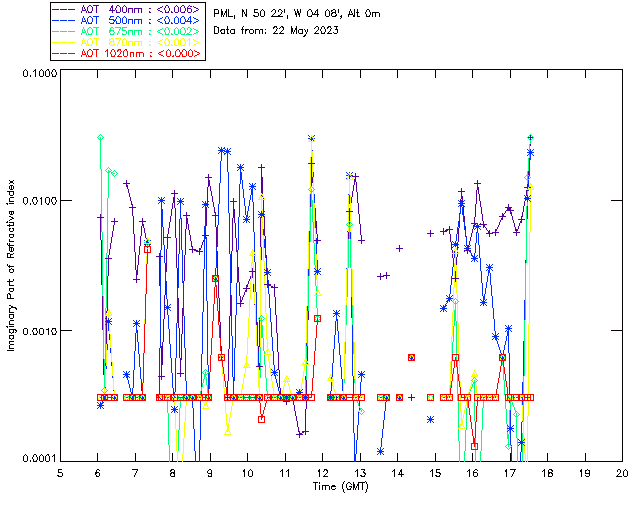This screenshot has height=512, width=640.
Task: Click the 20 tick label on time axis
Action: click(x=622, y=473)
